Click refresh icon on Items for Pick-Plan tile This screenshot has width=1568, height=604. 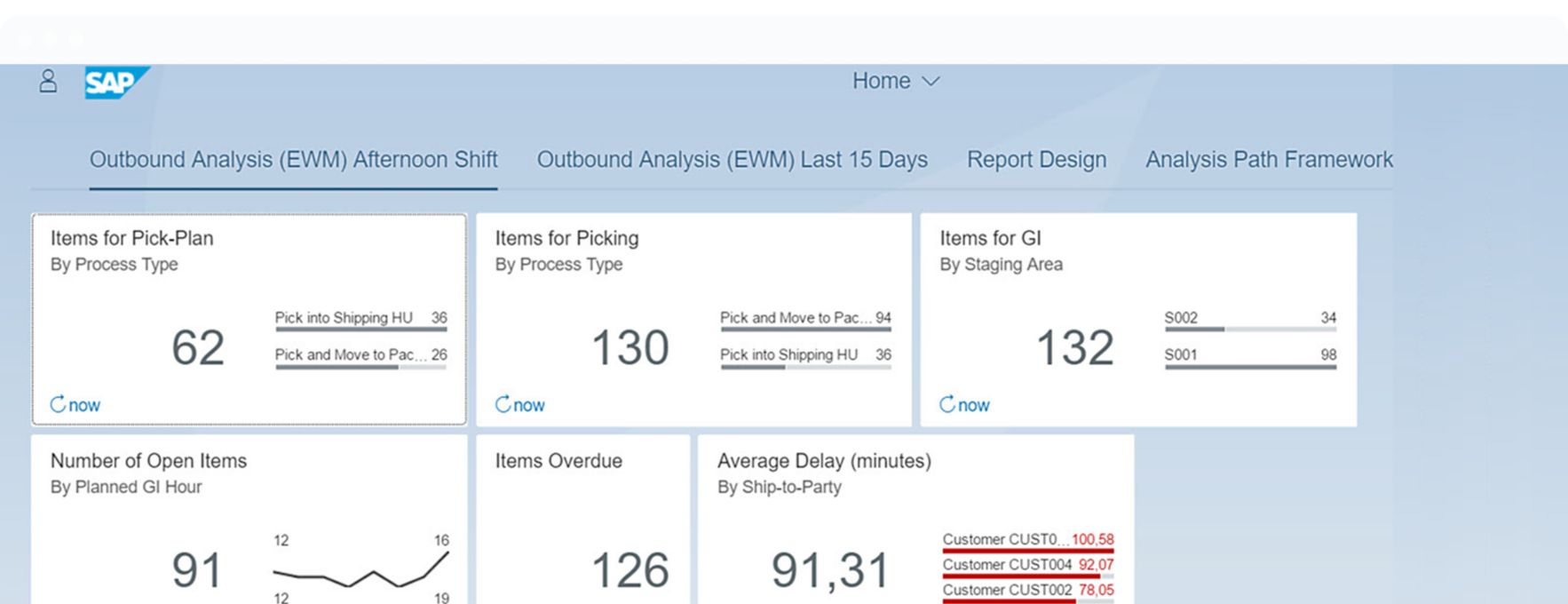(58, 405)
